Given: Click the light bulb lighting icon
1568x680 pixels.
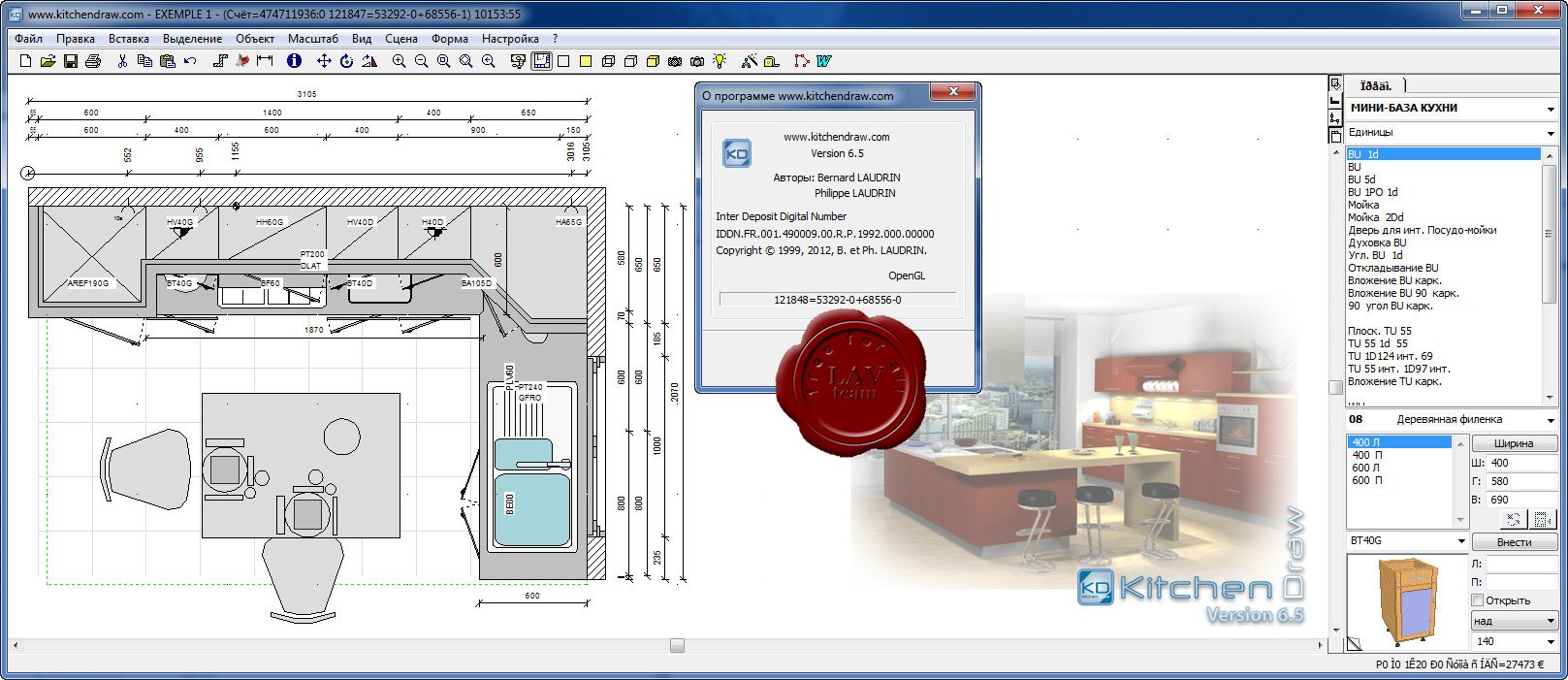Looking at the screenshot, I should (720, 61).
